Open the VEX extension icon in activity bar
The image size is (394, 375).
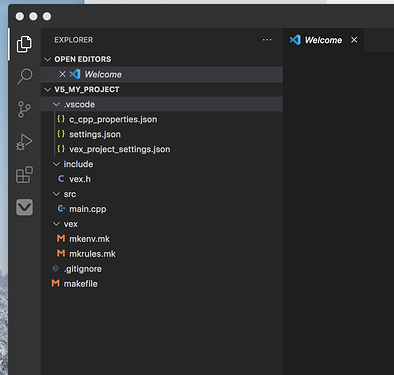24,207
